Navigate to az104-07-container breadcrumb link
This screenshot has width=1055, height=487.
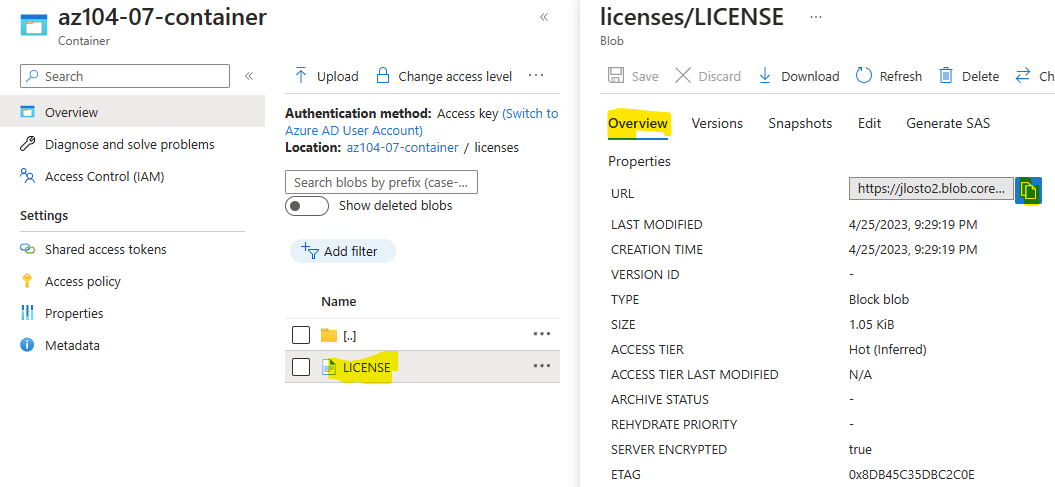tap(402, 147)
